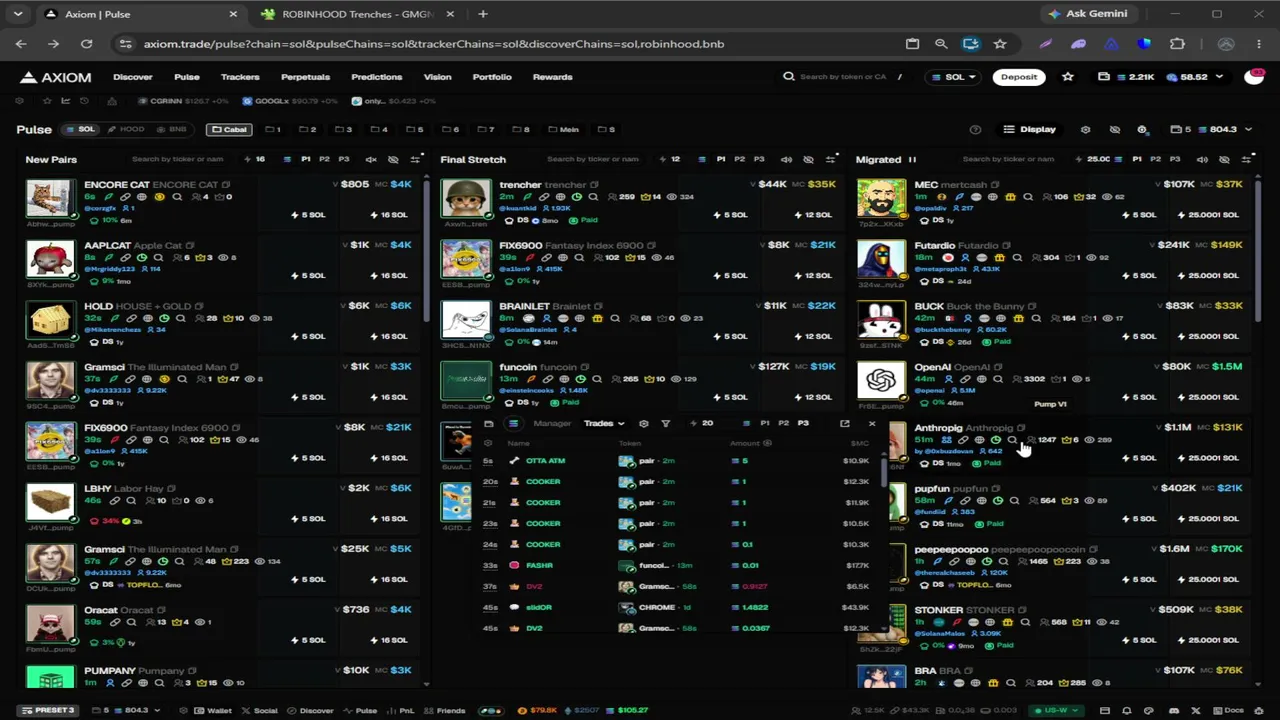
Task: Reload the Axiom page in browser
Action: coord(87,44)
